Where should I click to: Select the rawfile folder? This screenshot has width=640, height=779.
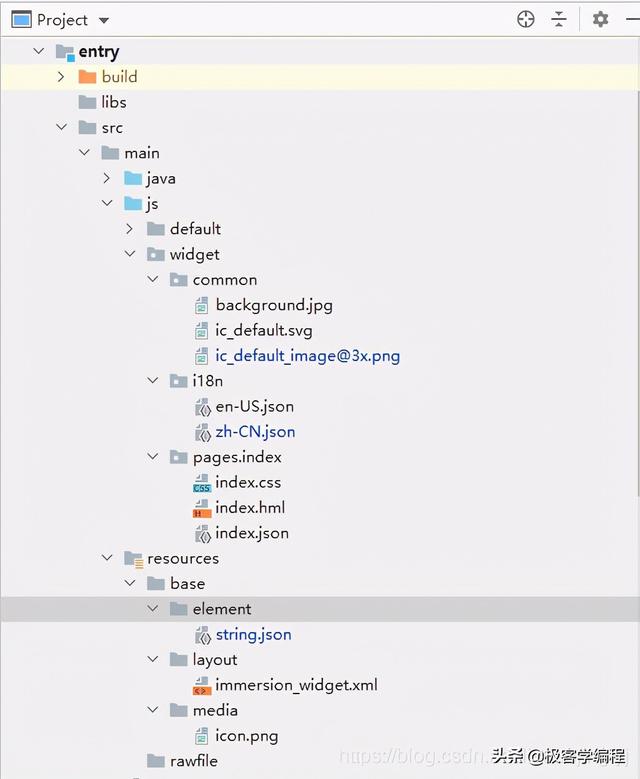[x=194, y=761]
